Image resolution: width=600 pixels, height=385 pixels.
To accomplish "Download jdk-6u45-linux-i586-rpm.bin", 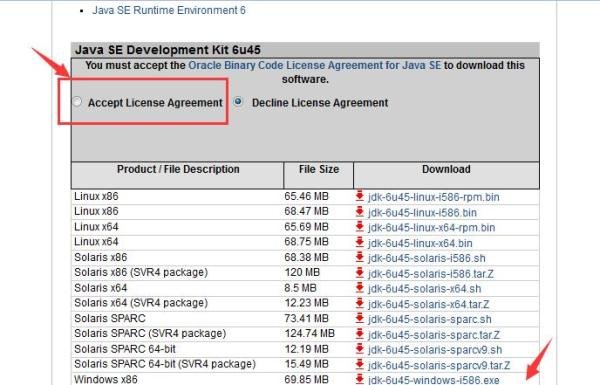I will click(x=434, y=197).
